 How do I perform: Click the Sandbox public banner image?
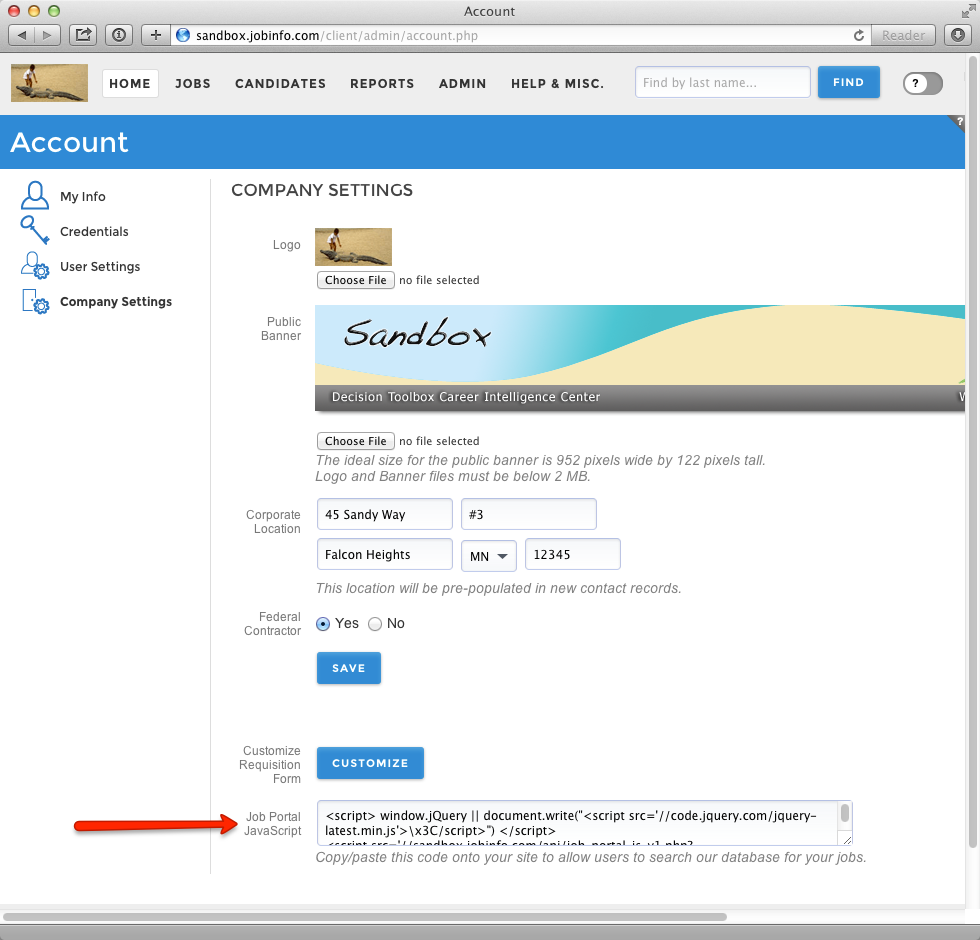(x=640, y=358)
